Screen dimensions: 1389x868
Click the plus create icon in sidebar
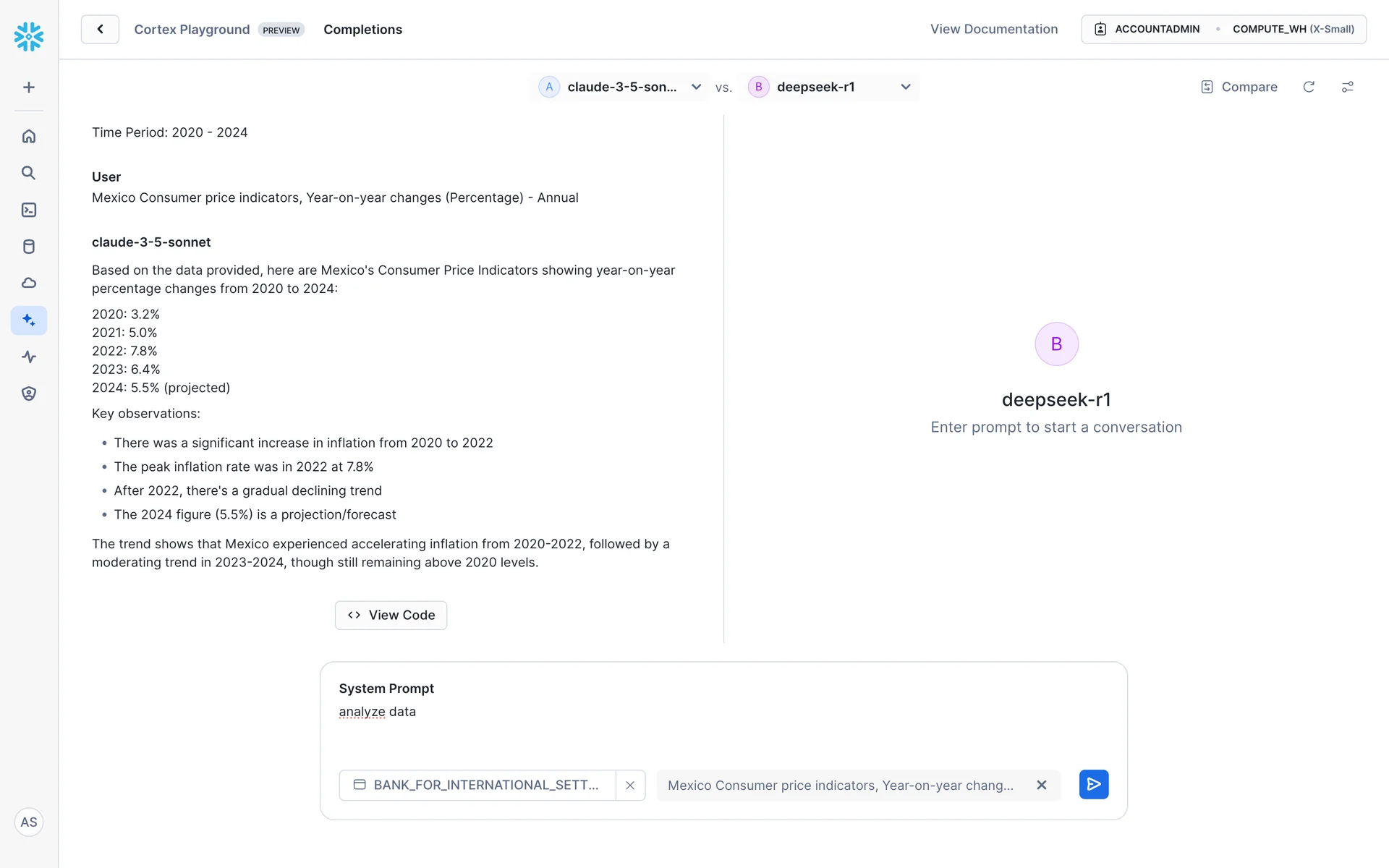pyautogui.click(x=29, y=88)
